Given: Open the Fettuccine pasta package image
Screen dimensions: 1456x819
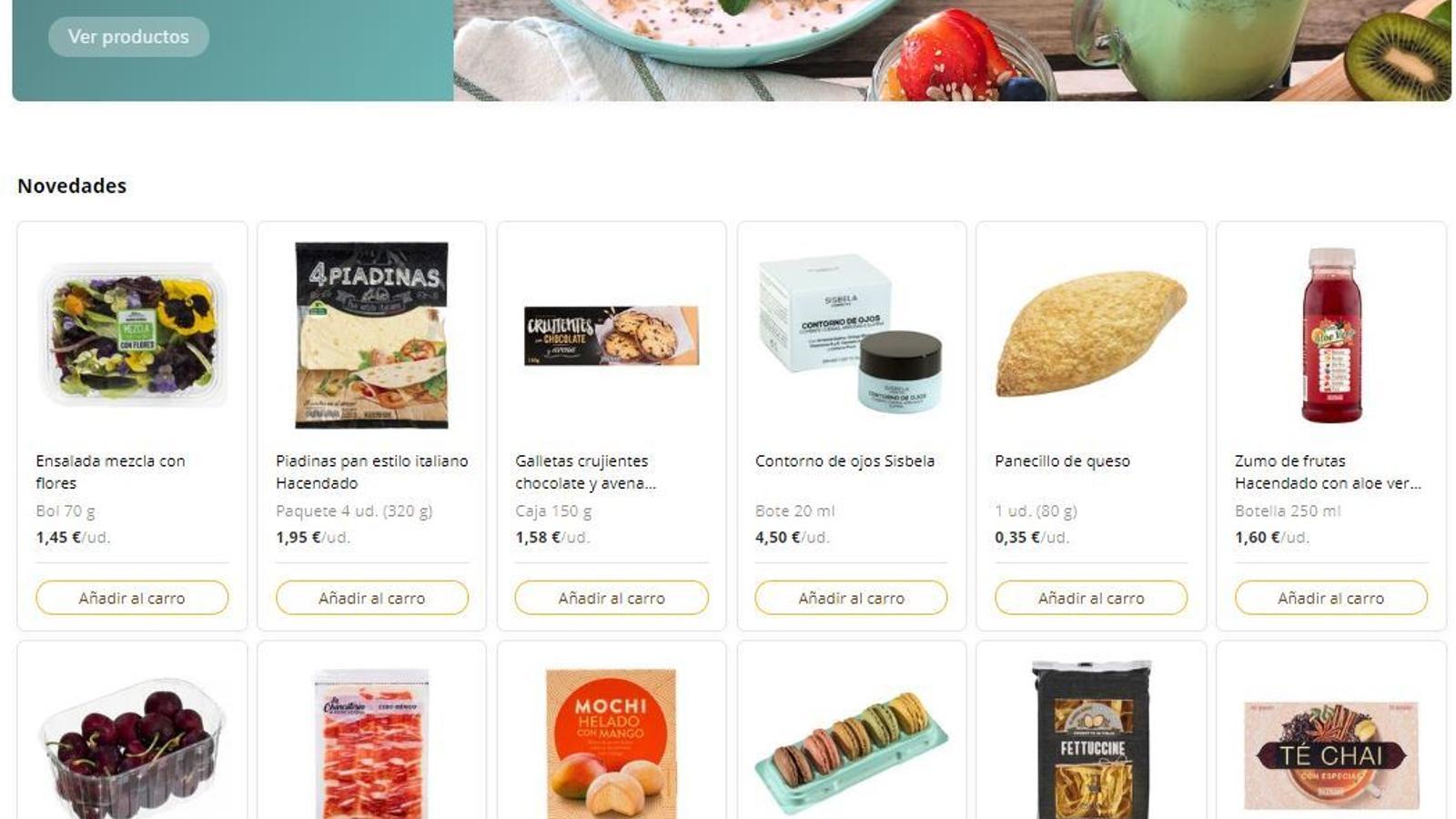Looking at the screenshot, I should pos(1091,741).
